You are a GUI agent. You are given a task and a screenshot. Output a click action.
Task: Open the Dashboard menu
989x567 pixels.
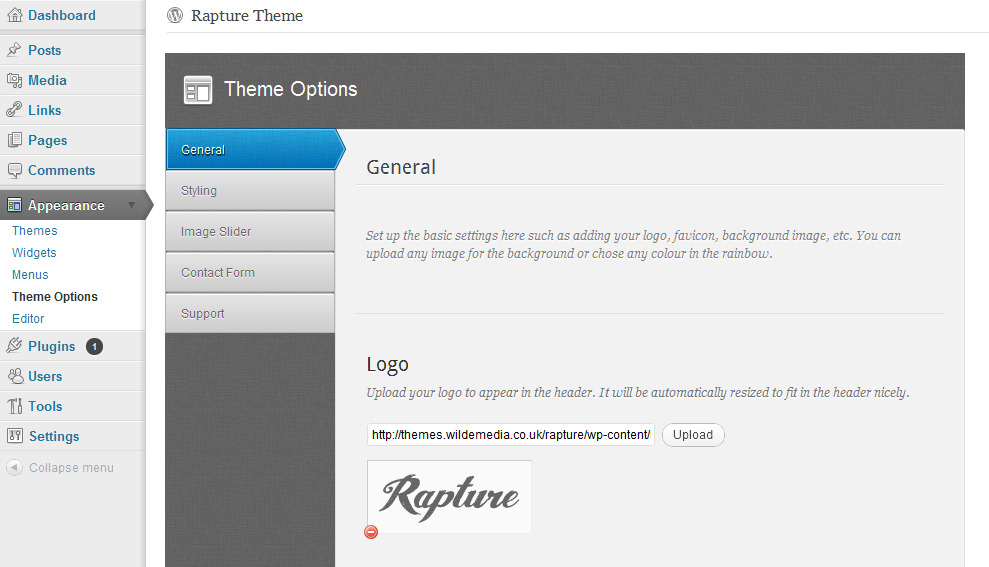coord(62,15)
